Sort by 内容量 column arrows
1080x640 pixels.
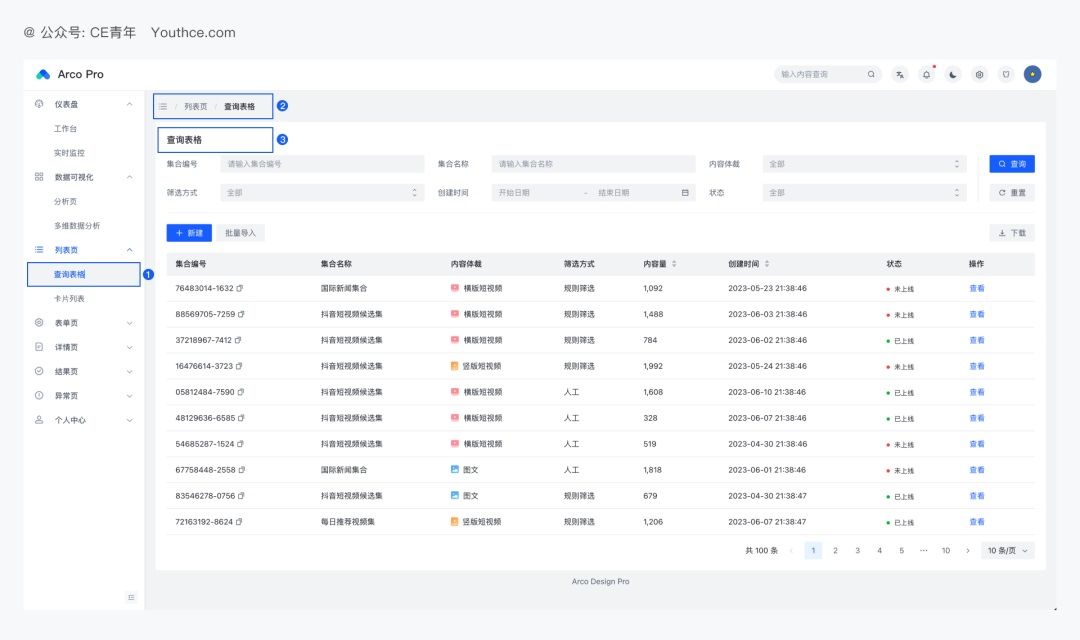[x=674, y=264]
